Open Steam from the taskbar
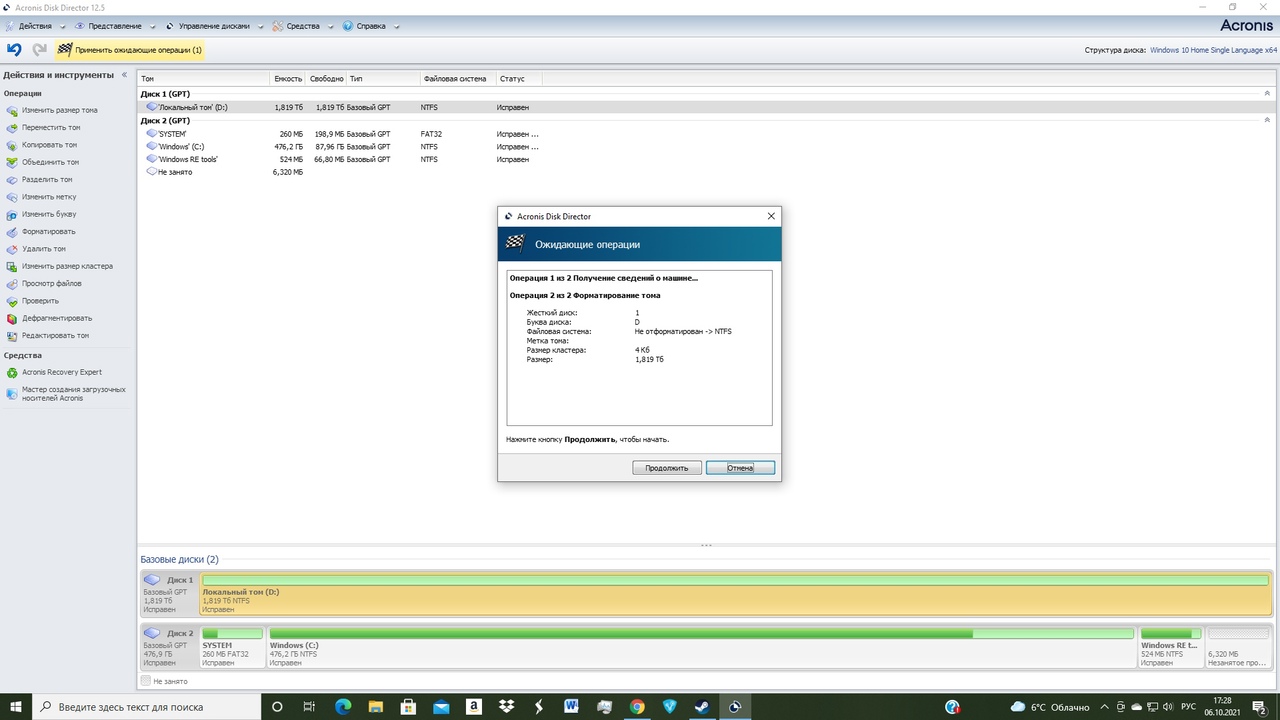 click(x=703, y=707)
